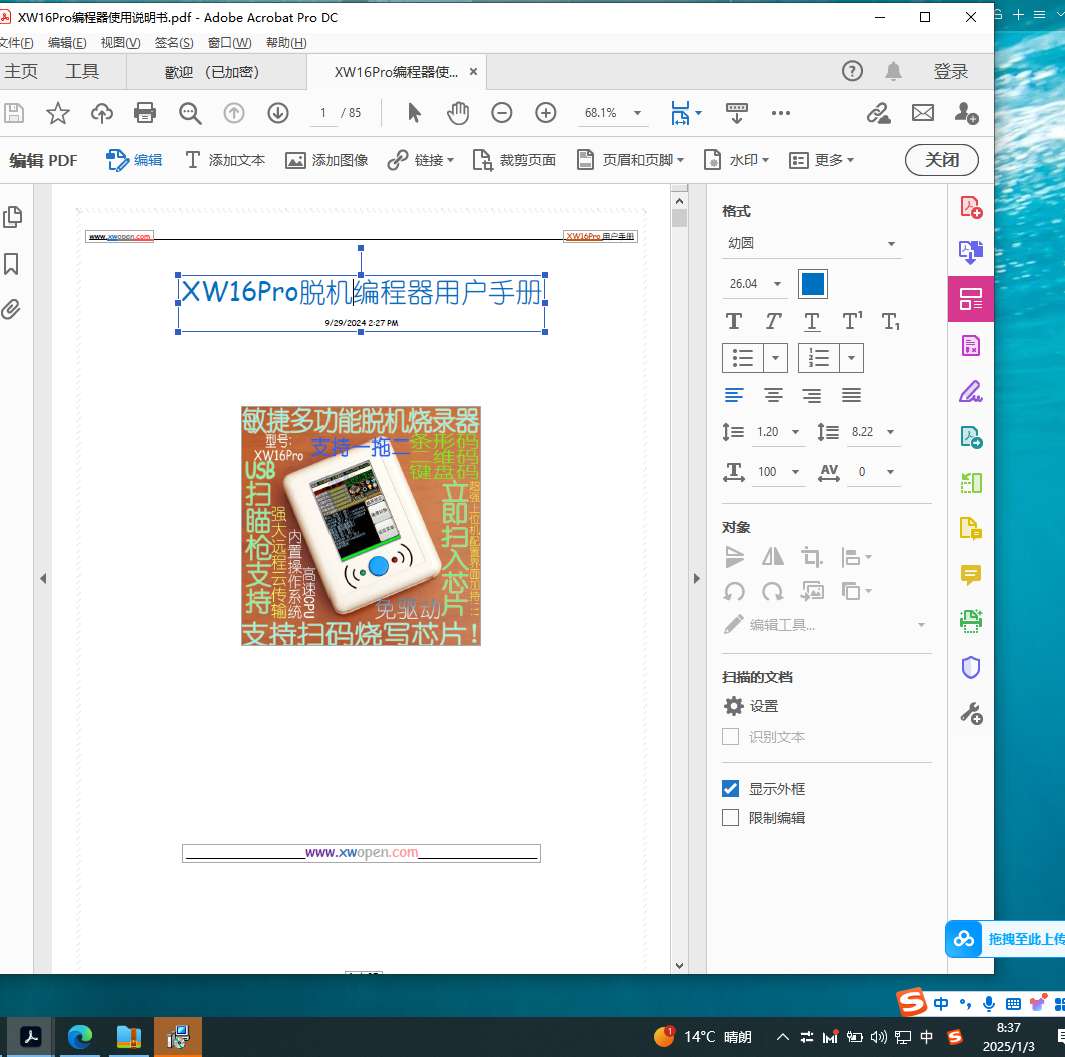
Task: Open page thumbnails panel
Action: pos(12,217)
